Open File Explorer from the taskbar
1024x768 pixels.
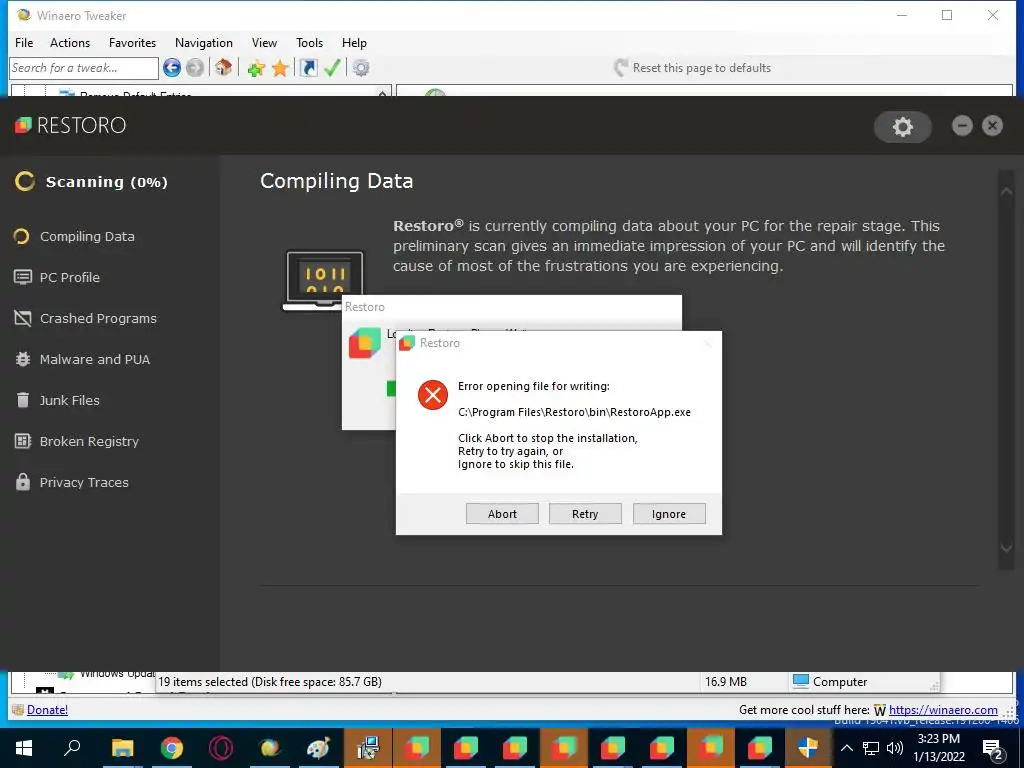[122, 748]
